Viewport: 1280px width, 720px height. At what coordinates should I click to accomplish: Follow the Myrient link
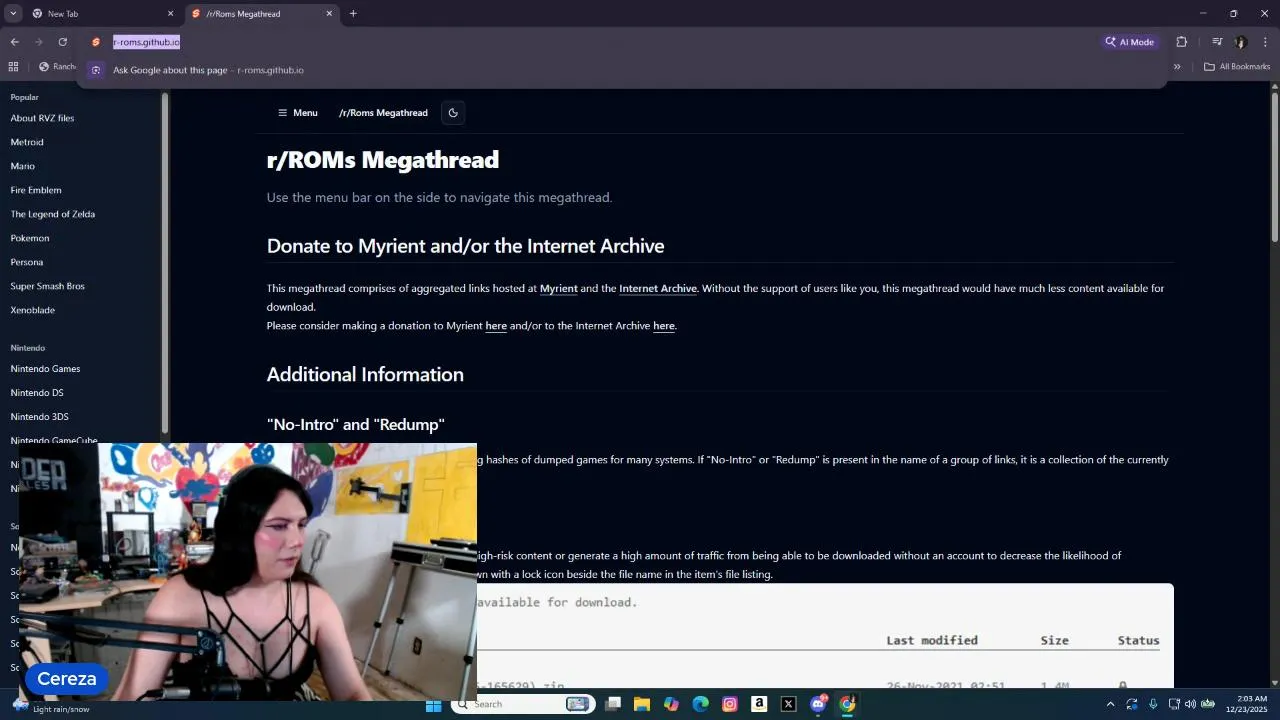point(559,288)
